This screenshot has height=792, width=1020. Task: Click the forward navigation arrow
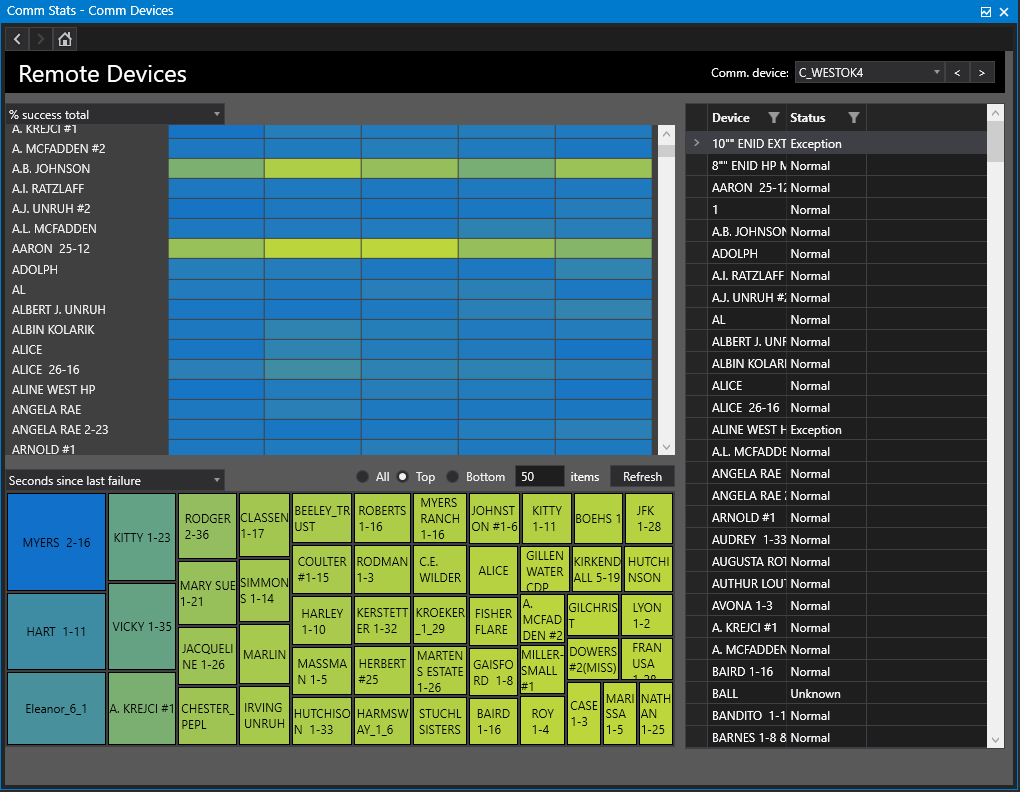[40, 38]
